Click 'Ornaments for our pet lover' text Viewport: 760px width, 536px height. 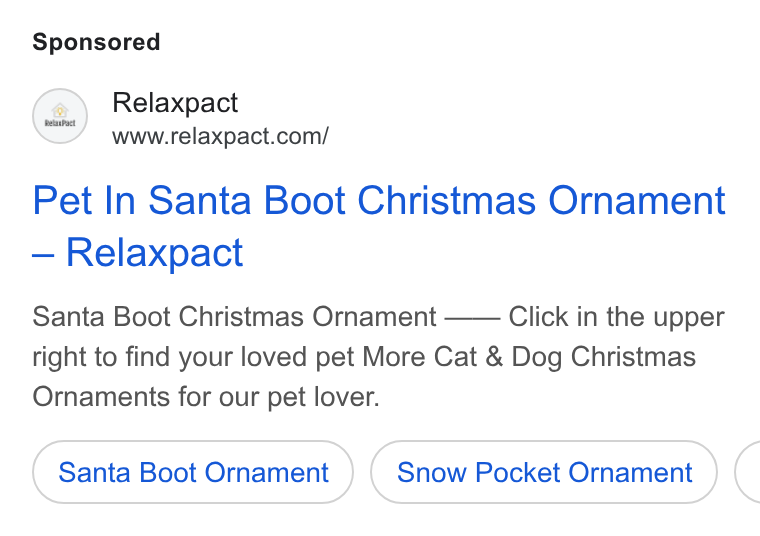[x=206, y=397]
